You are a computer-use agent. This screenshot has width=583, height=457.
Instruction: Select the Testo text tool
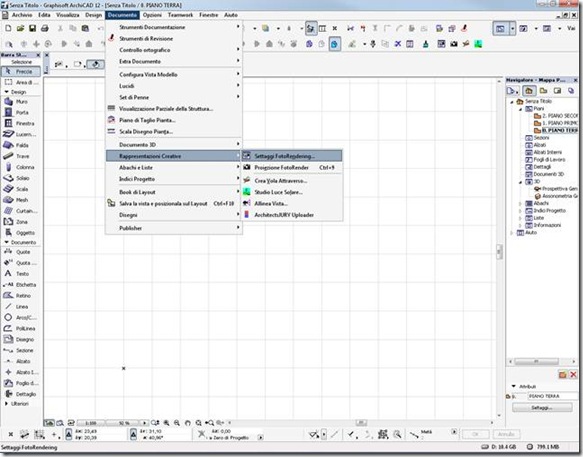pos(21,274)
